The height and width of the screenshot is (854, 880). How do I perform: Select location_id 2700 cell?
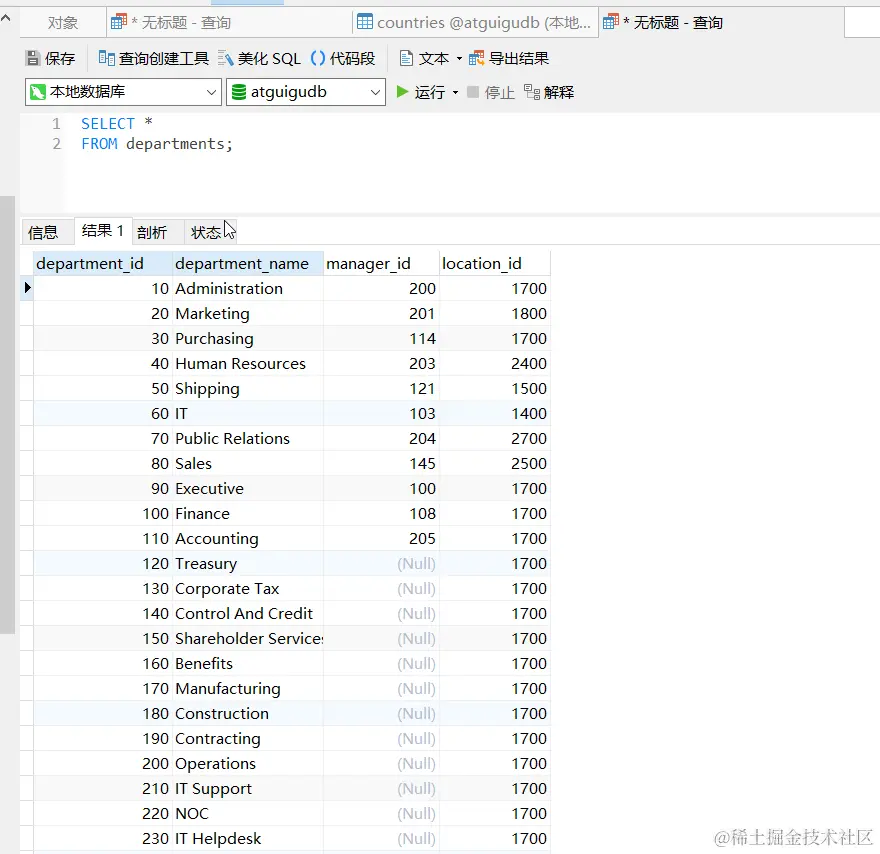pyautogui.click(x=494, y=439)
